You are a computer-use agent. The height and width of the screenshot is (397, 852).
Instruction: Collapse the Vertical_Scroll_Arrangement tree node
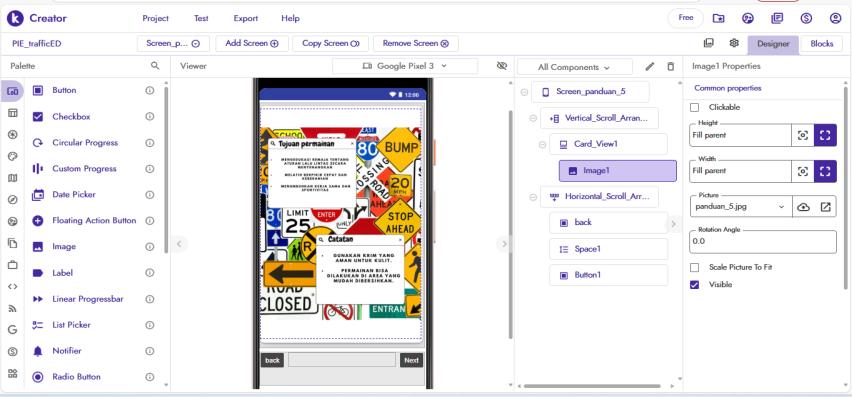coord(533,118)
